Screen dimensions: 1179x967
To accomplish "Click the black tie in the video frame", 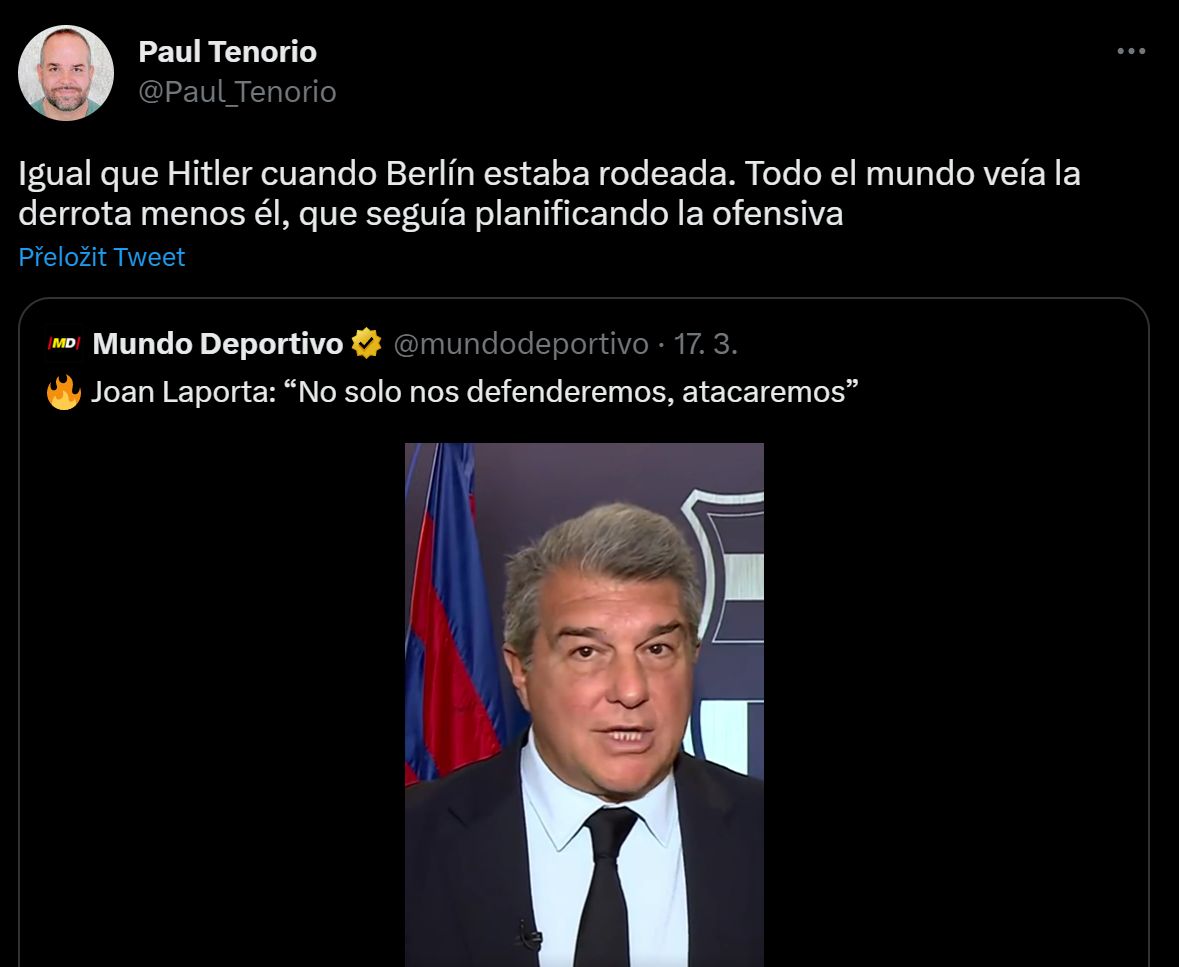I will pos(605,887).
